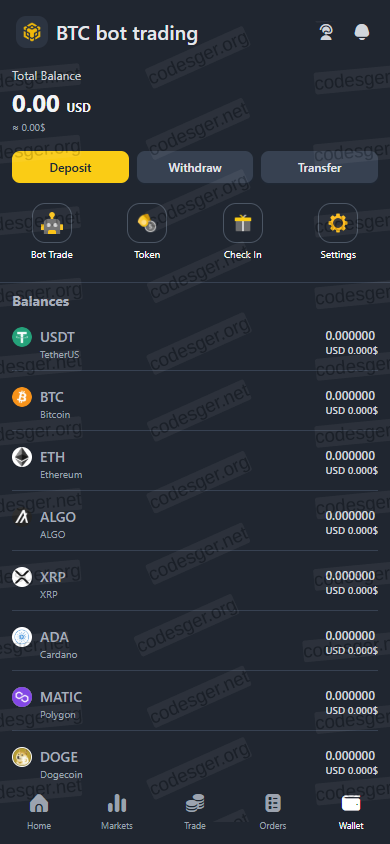The width and height of the screenshot is (390, 844).
Task: Click the Deposit button
Action: click(70, 167)
